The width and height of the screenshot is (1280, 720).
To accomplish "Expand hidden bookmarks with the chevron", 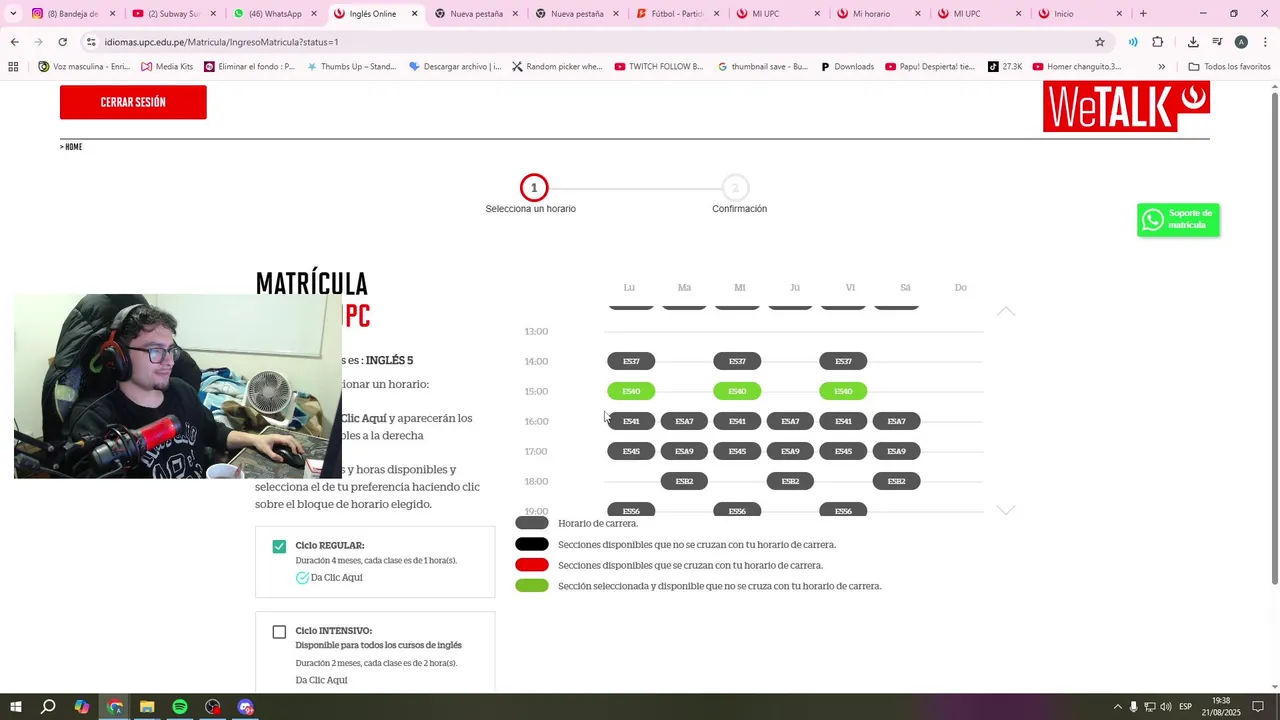I will click(1161, 67).
